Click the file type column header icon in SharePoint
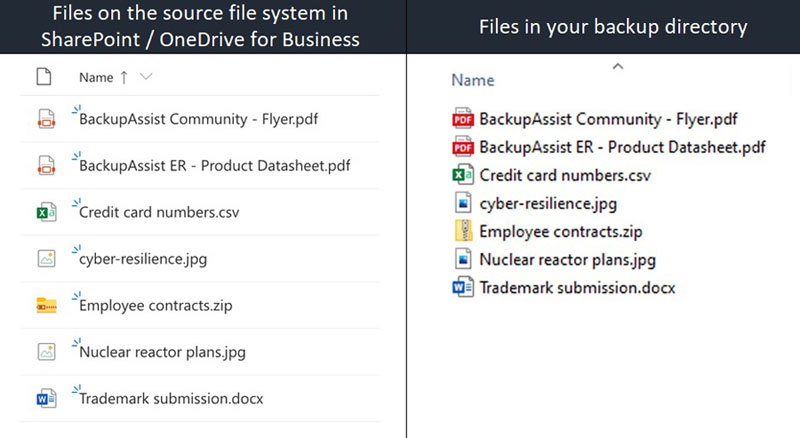800x438 pixels. 44,77
